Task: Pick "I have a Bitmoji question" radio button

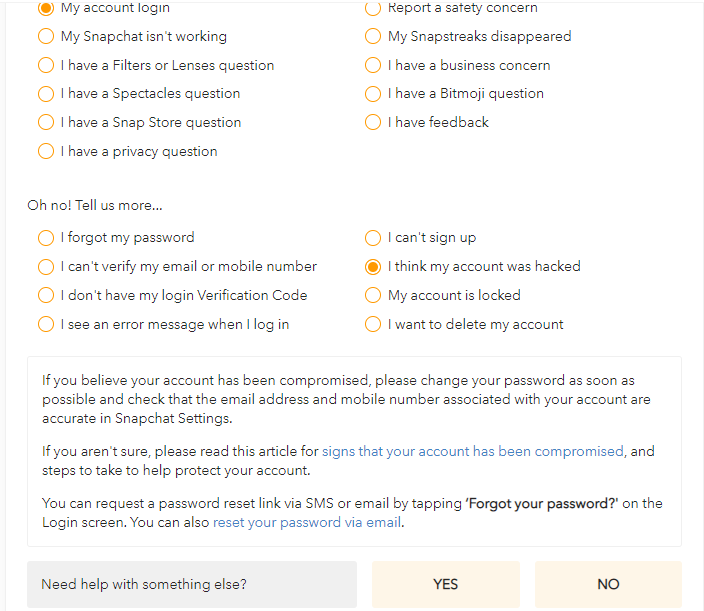Action: pos(373,94)
